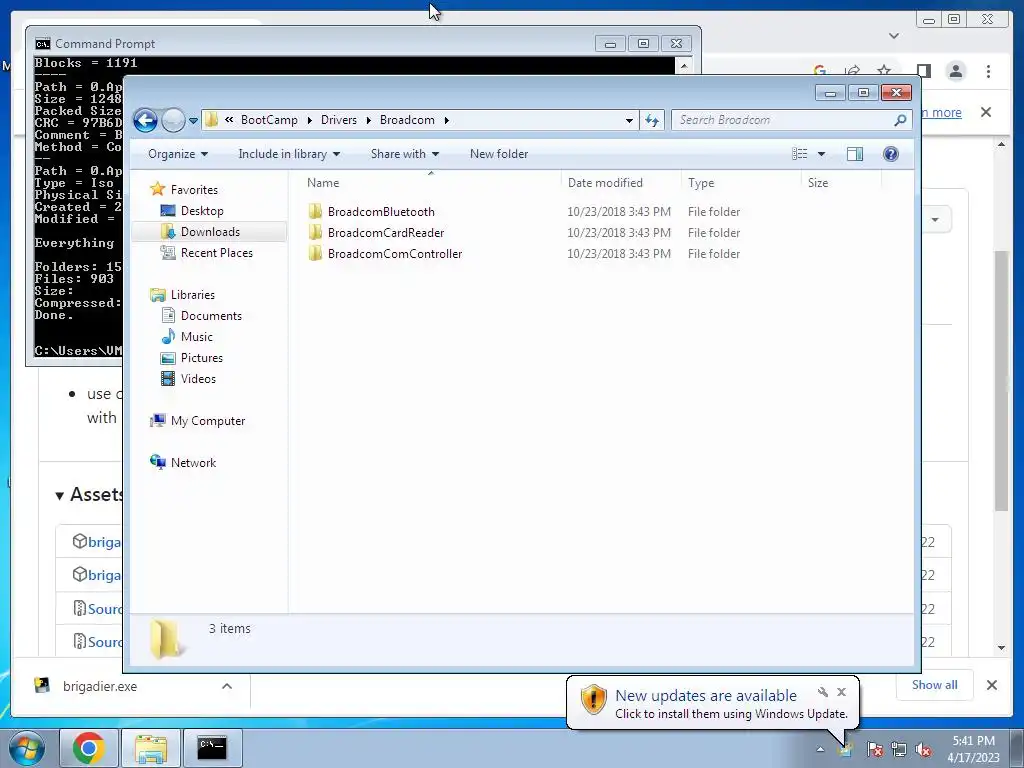Switch to Chrome from the taskbar
The height and width of the screenshot is (768, 1024).
click(89, 748)
